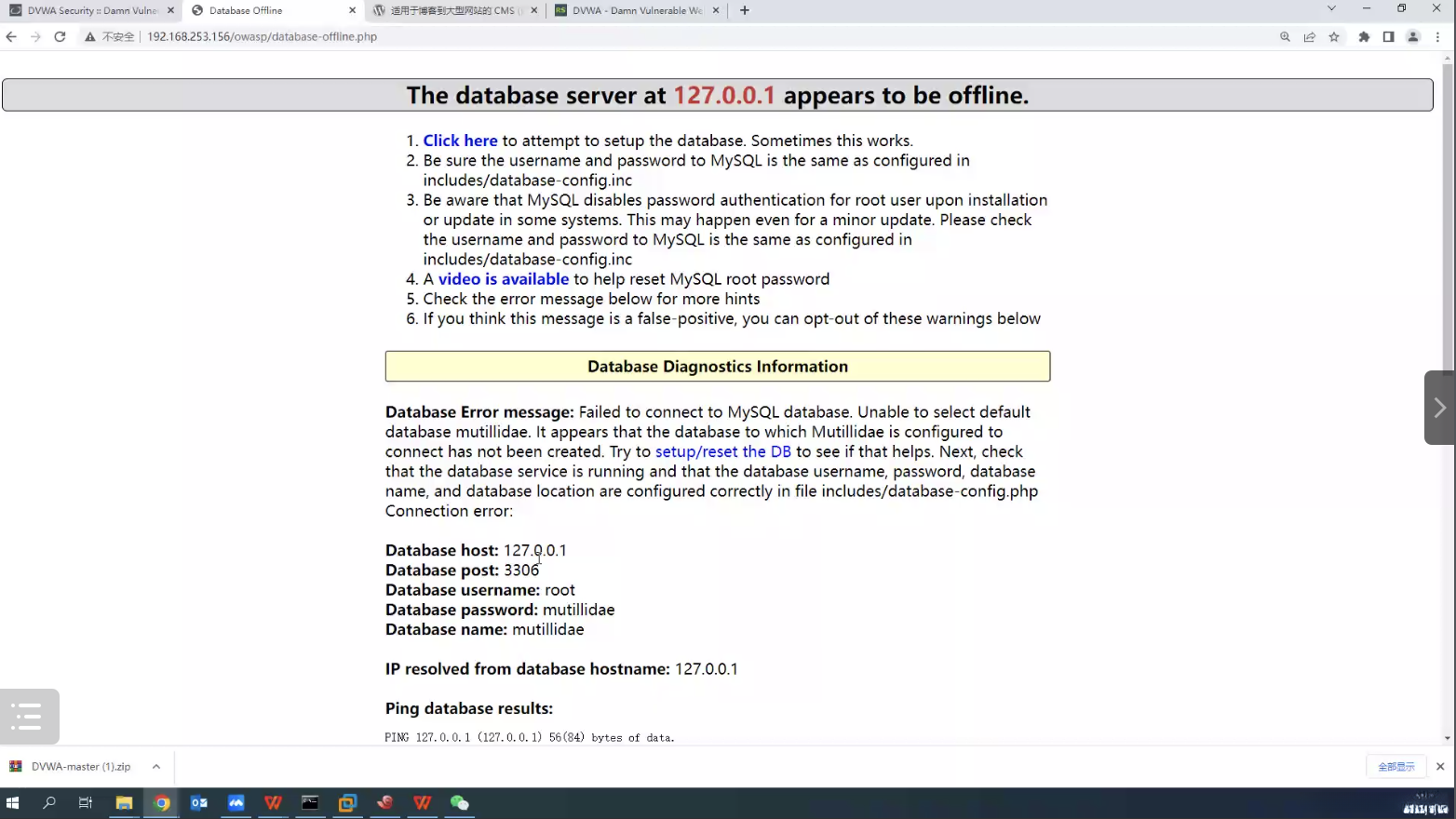Open Task View on the taskbar
1456x819 pixels.
click(86, 802)
